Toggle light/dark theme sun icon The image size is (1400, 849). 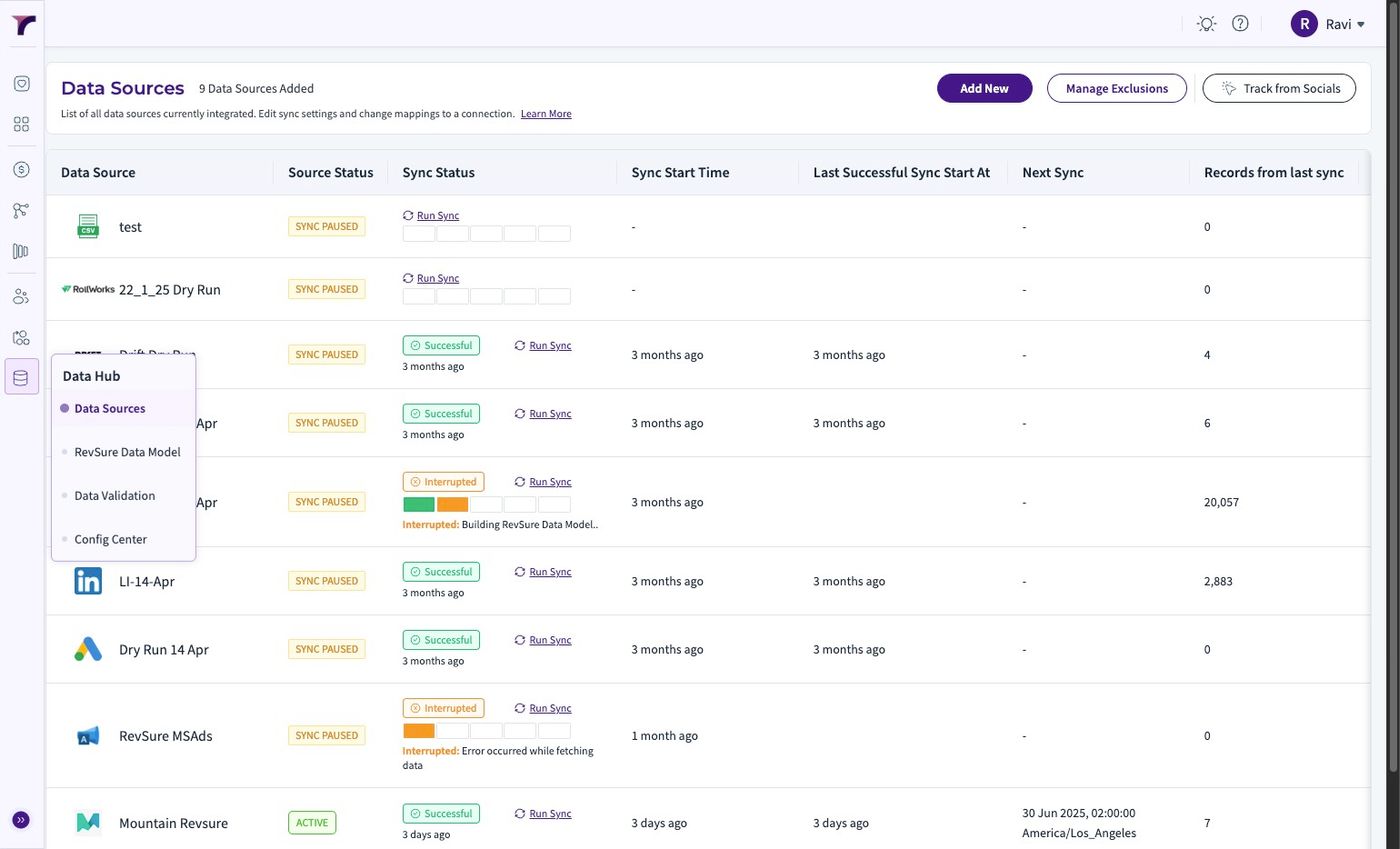tap(1207, 24)
